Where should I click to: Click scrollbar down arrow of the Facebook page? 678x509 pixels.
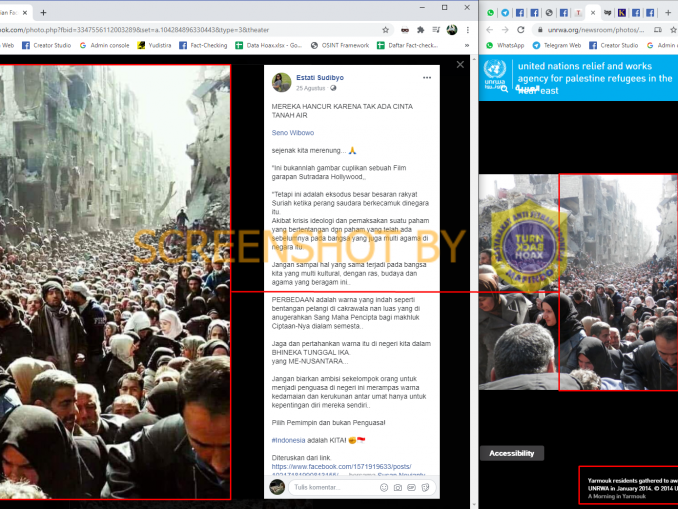474,505
